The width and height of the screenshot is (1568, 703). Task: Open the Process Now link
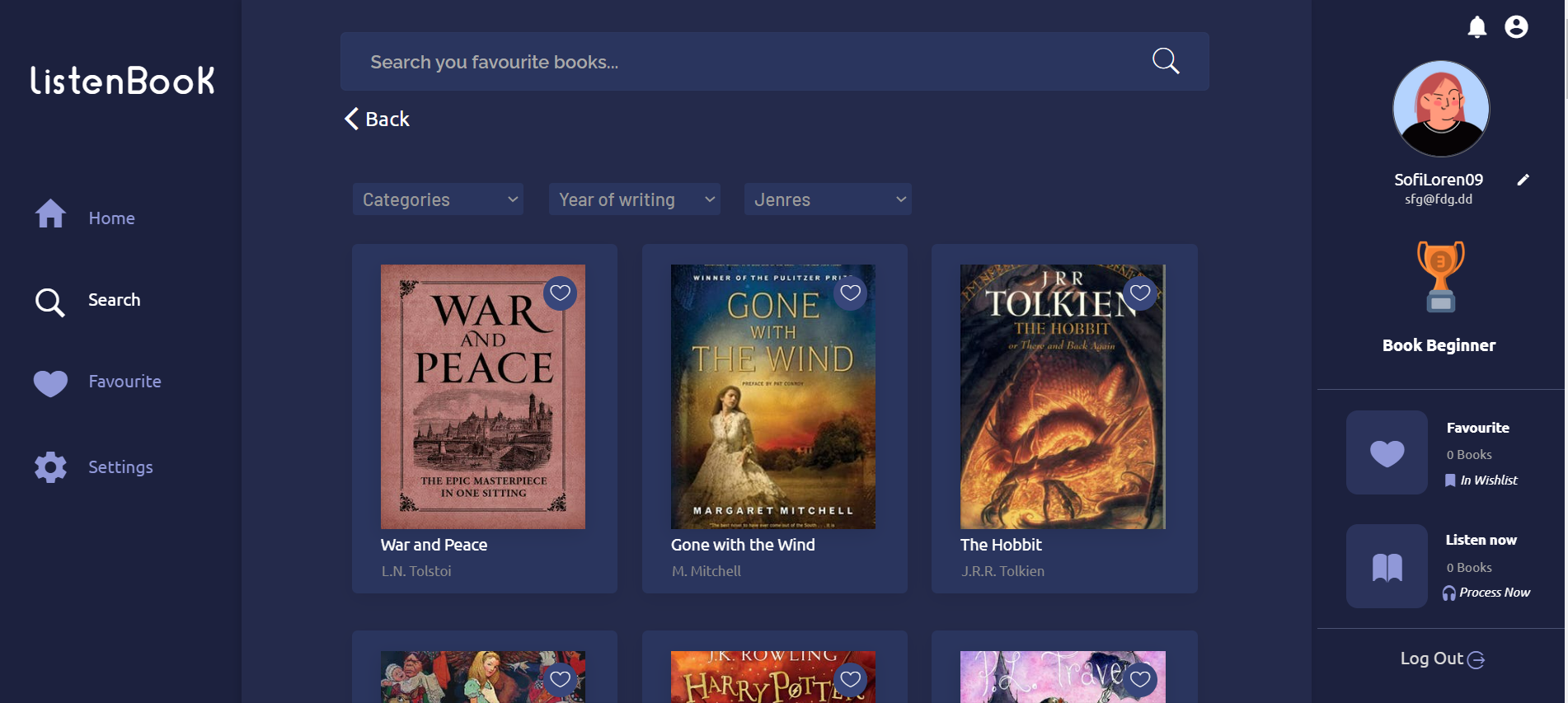[1495, 593]
